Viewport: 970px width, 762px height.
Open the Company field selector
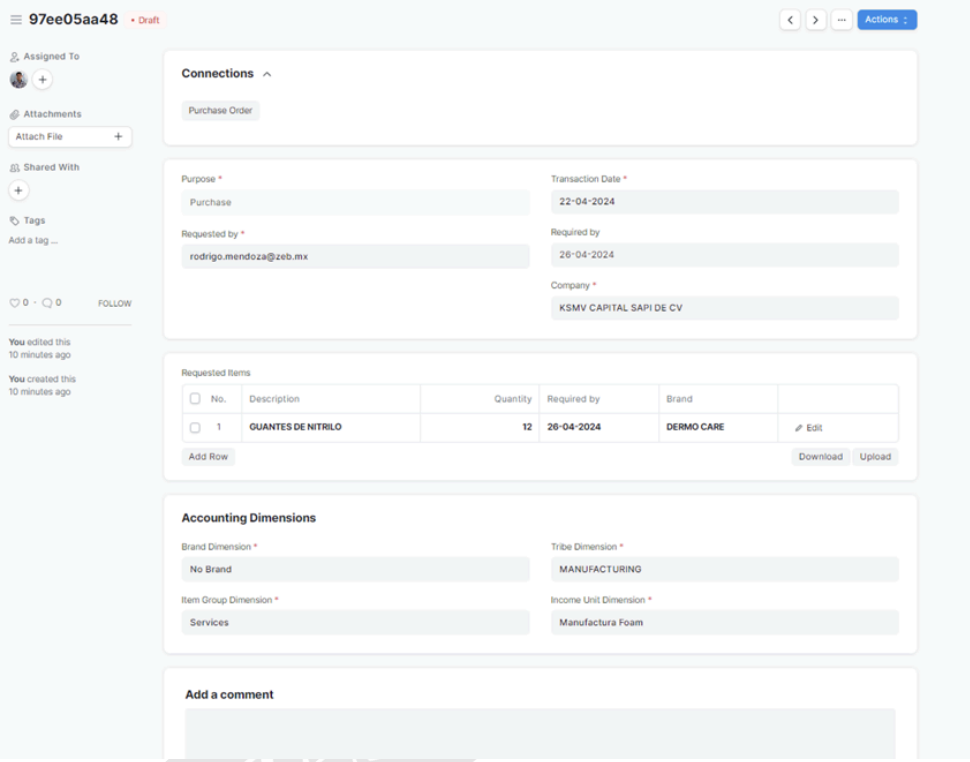click(x=724, y=308)
